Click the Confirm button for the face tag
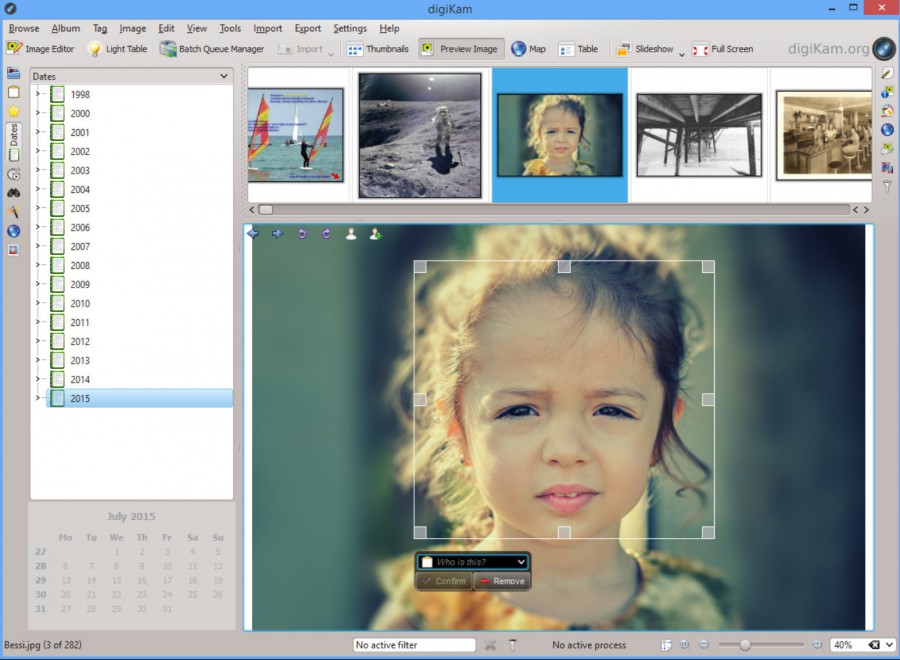900x660 pixels. tap(443, 580)
